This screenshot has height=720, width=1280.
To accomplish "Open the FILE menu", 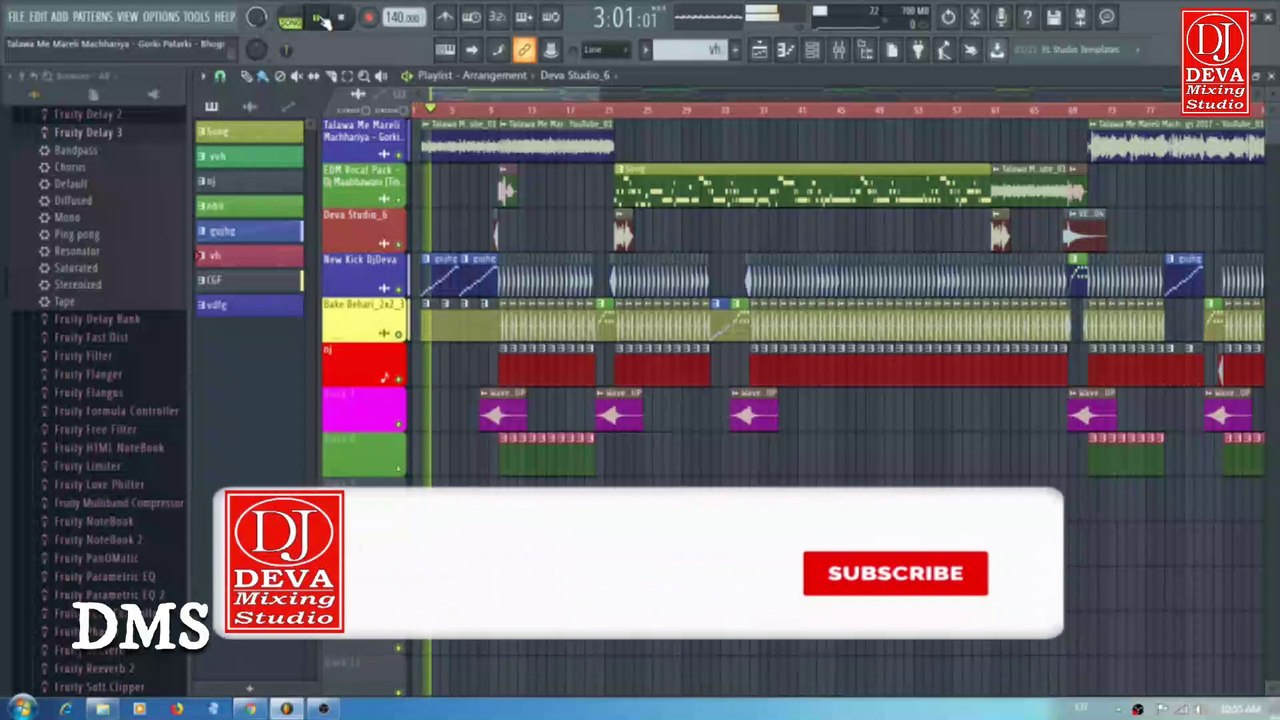I will coord(16,17).
